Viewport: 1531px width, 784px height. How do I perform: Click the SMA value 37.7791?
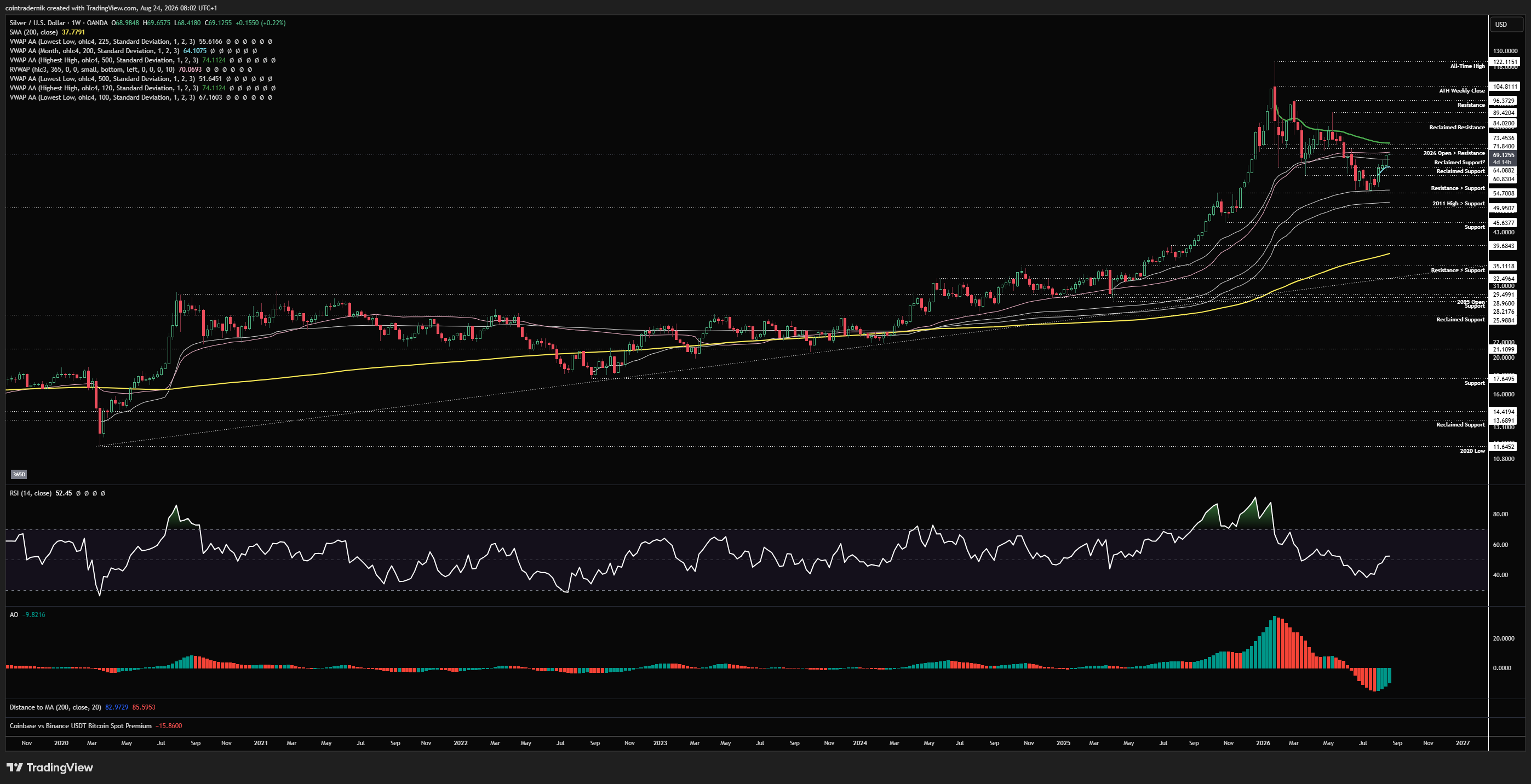pos(73,32)
